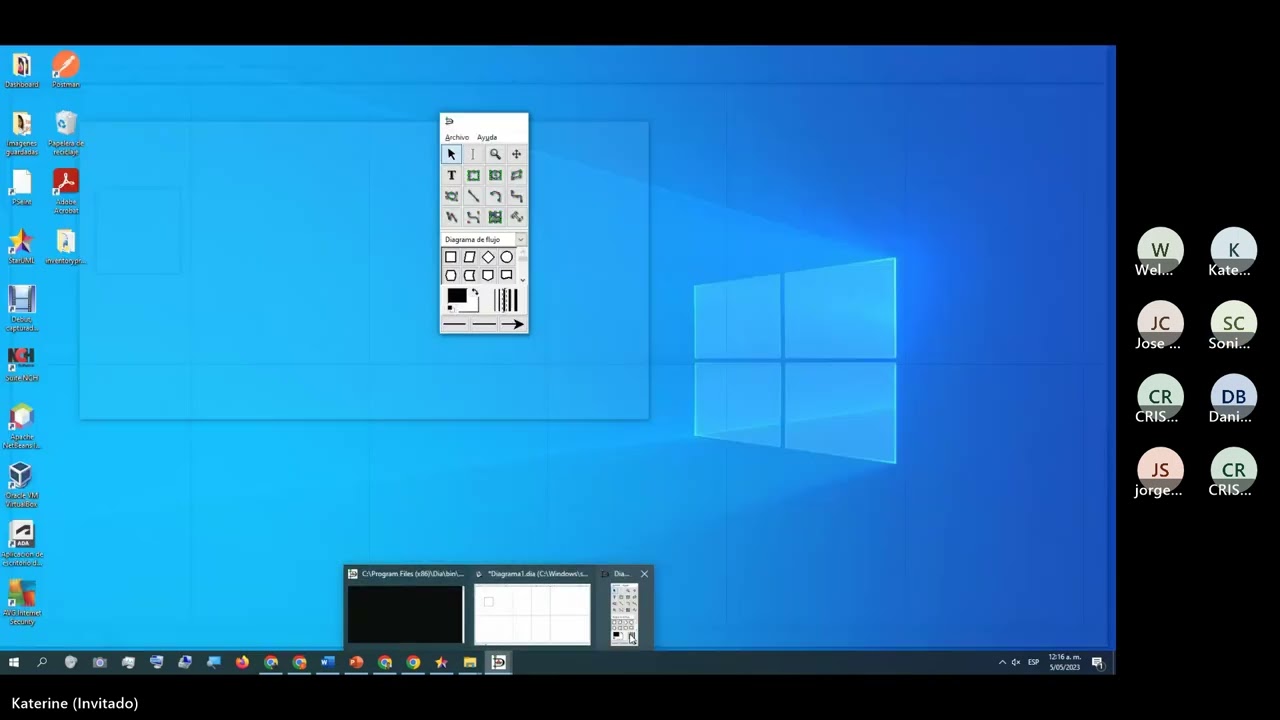Click the shape palette scroll down arrow
Screen dimensions: 1280x720
[x=522, y=279]
